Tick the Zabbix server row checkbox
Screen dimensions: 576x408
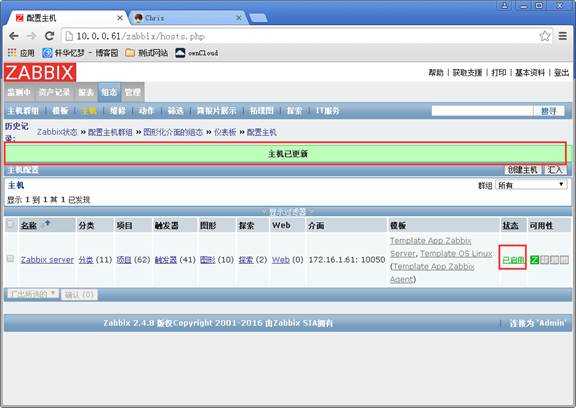point(11,259)
